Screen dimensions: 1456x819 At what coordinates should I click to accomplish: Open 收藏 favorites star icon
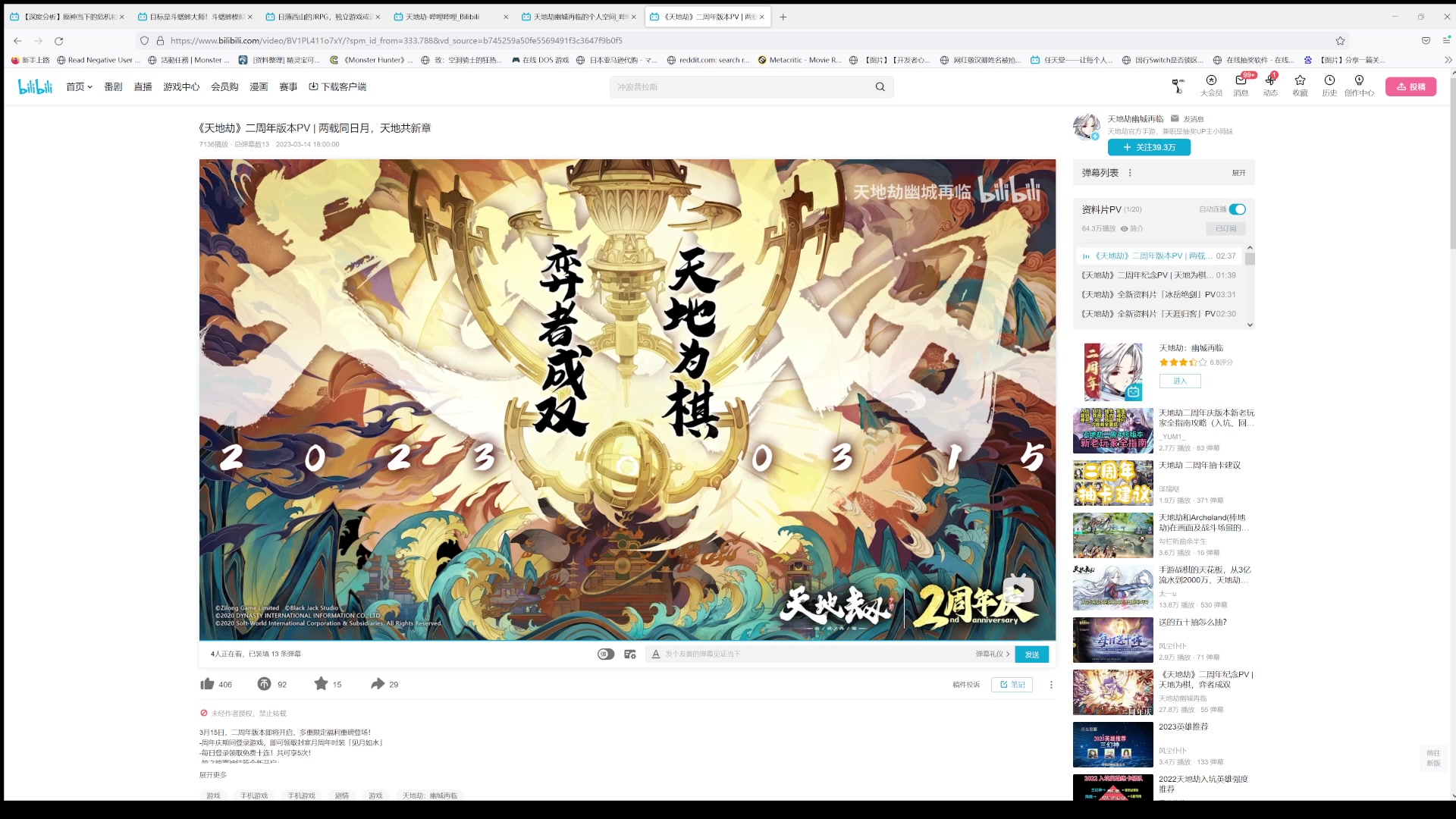[x=1300, y=86]
